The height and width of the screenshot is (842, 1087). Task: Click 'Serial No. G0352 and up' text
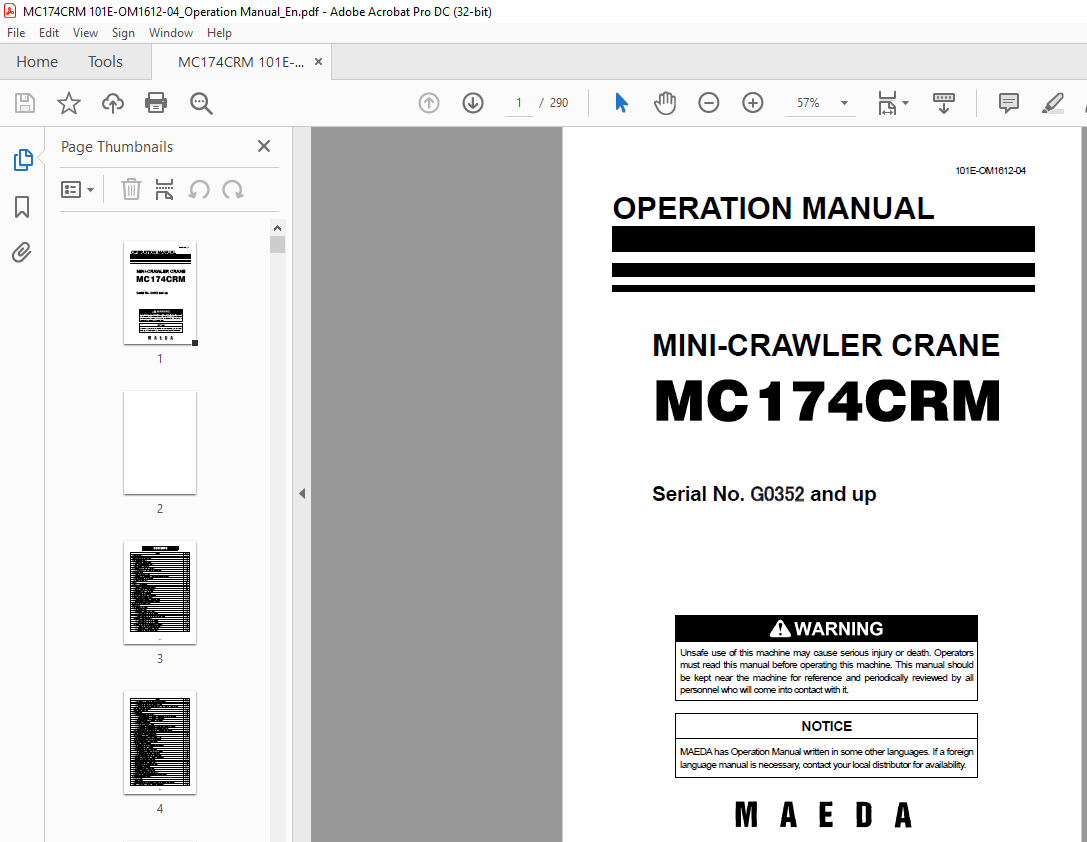pos(764,494)
